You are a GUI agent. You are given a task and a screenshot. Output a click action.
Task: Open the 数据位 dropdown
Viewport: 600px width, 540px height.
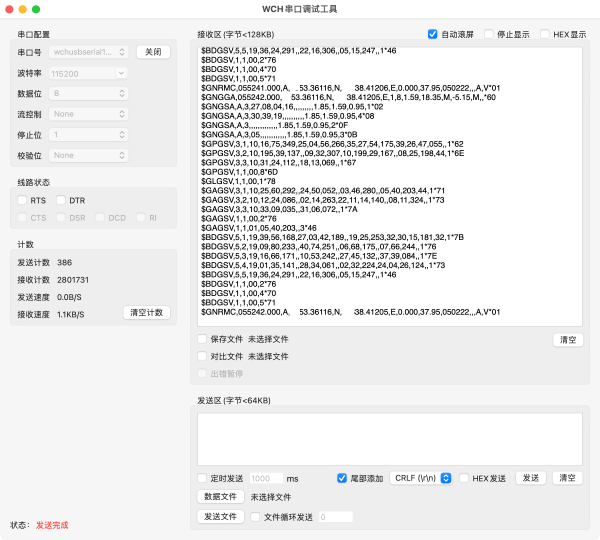coord(88,93)
